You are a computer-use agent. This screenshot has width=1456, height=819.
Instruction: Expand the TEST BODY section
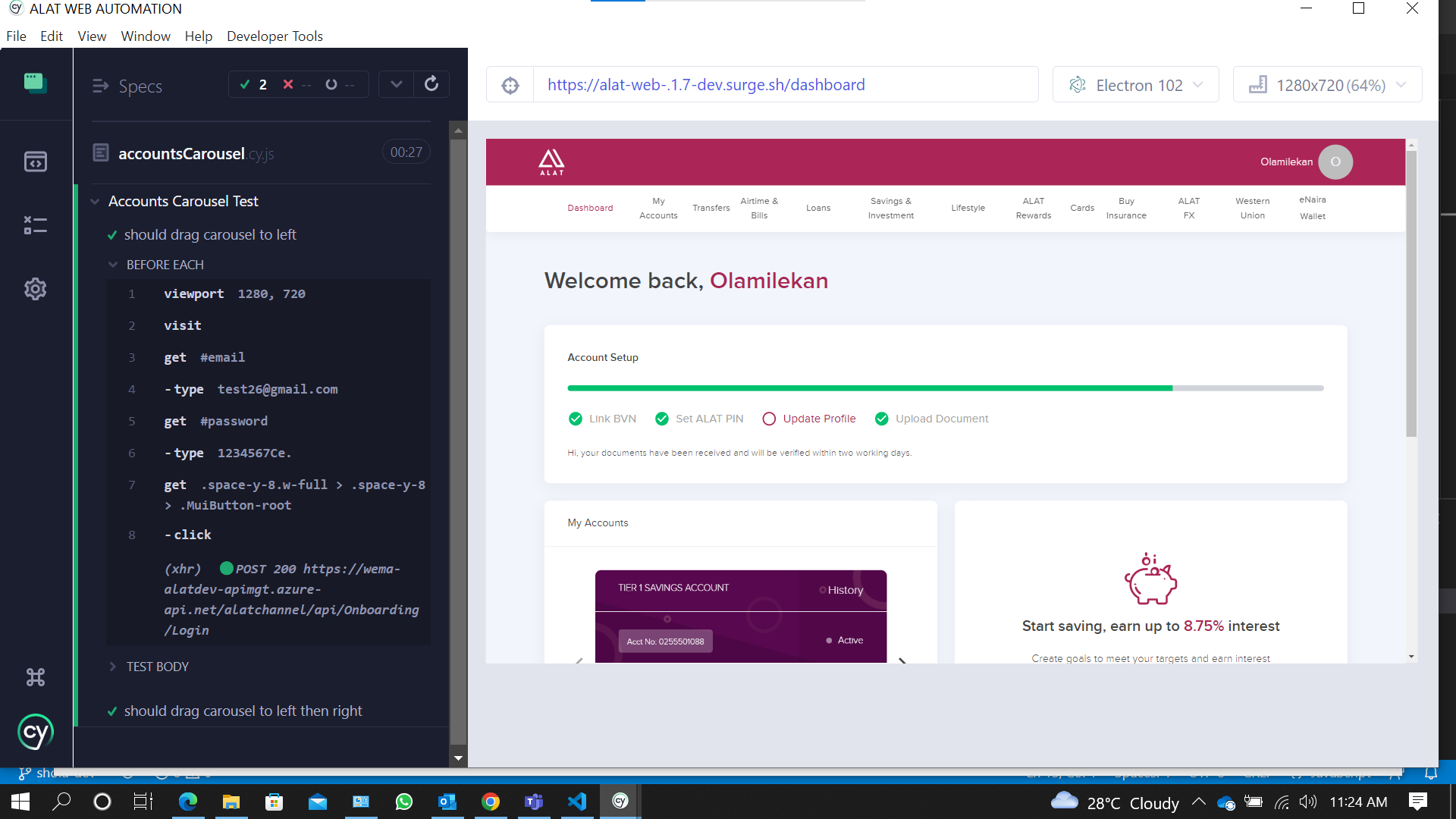pyautogui.click(x=157, y=667)
